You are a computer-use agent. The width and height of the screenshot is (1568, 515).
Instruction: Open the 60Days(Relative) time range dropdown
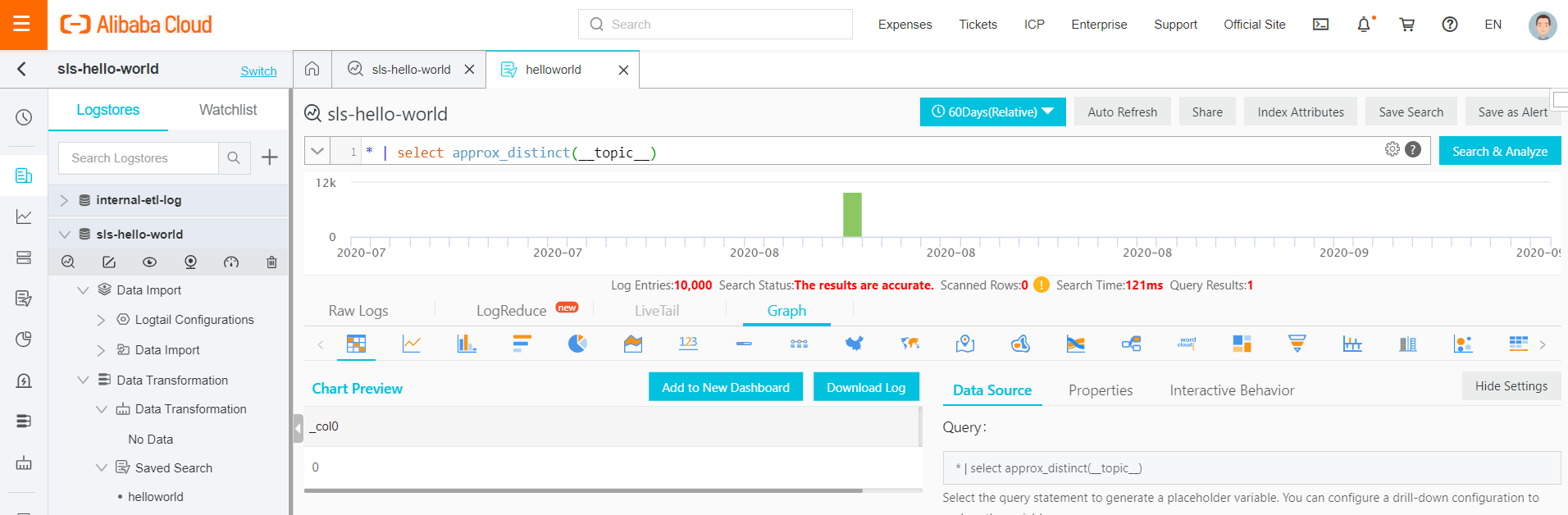(x=992, y=112)
